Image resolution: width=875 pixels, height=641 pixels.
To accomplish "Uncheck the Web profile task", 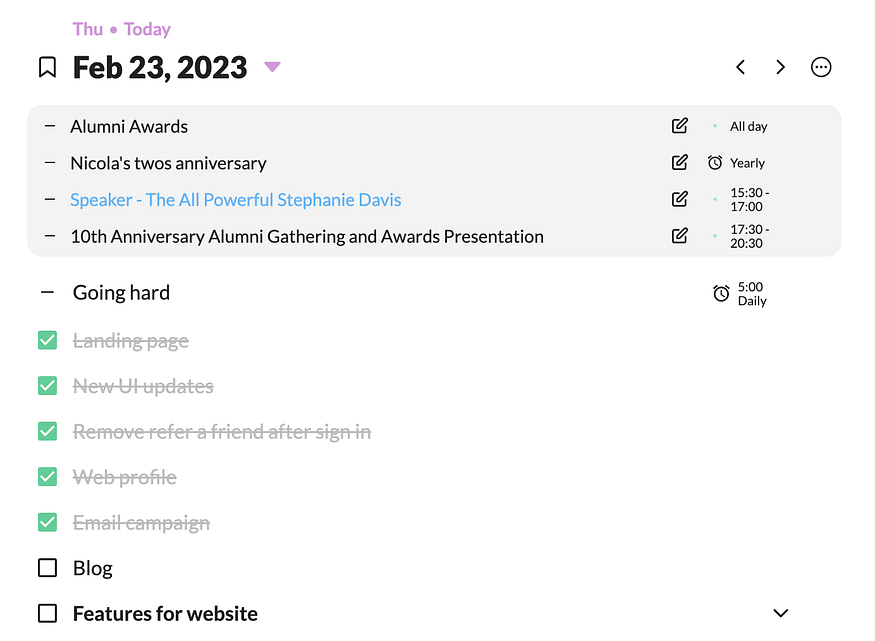I will coord(47,477).
